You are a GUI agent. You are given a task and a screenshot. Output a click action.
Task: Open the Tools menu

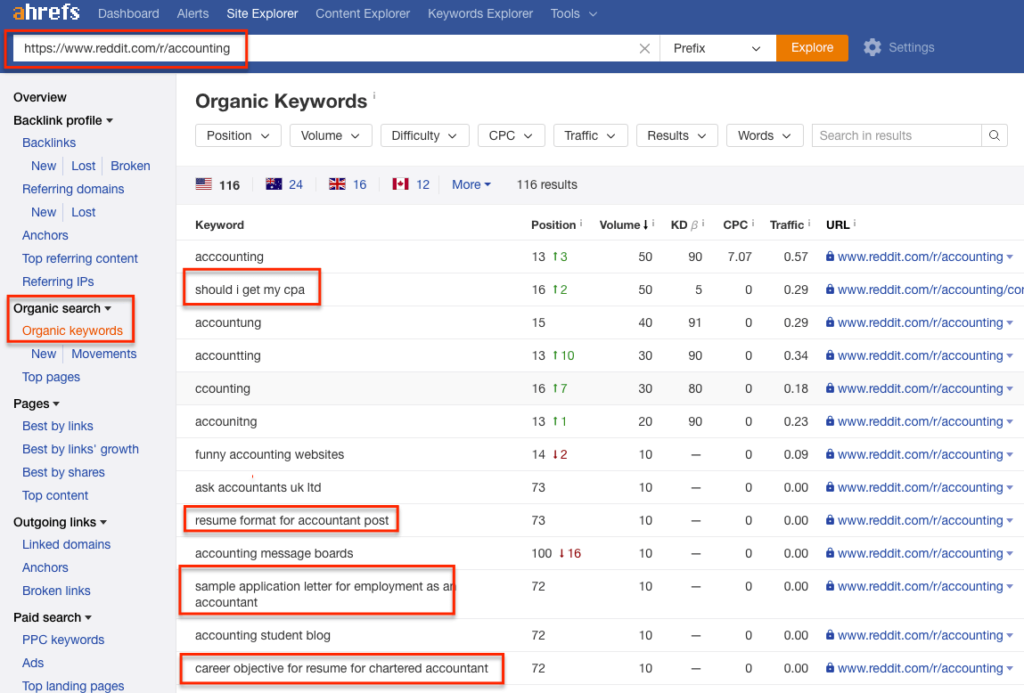(x=573, y=14)
